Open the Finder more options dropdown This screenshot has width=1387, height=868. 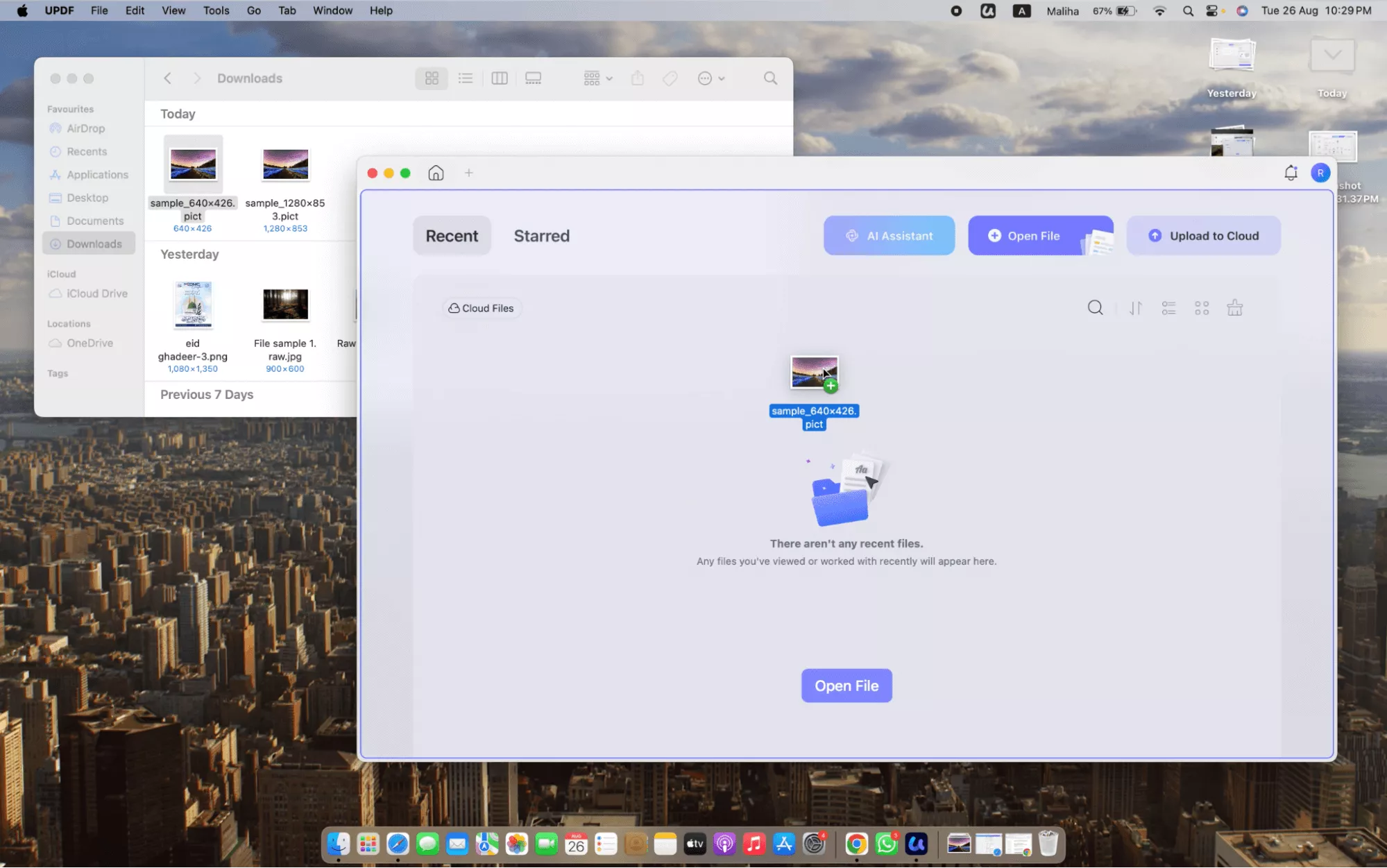click(711, 78)
